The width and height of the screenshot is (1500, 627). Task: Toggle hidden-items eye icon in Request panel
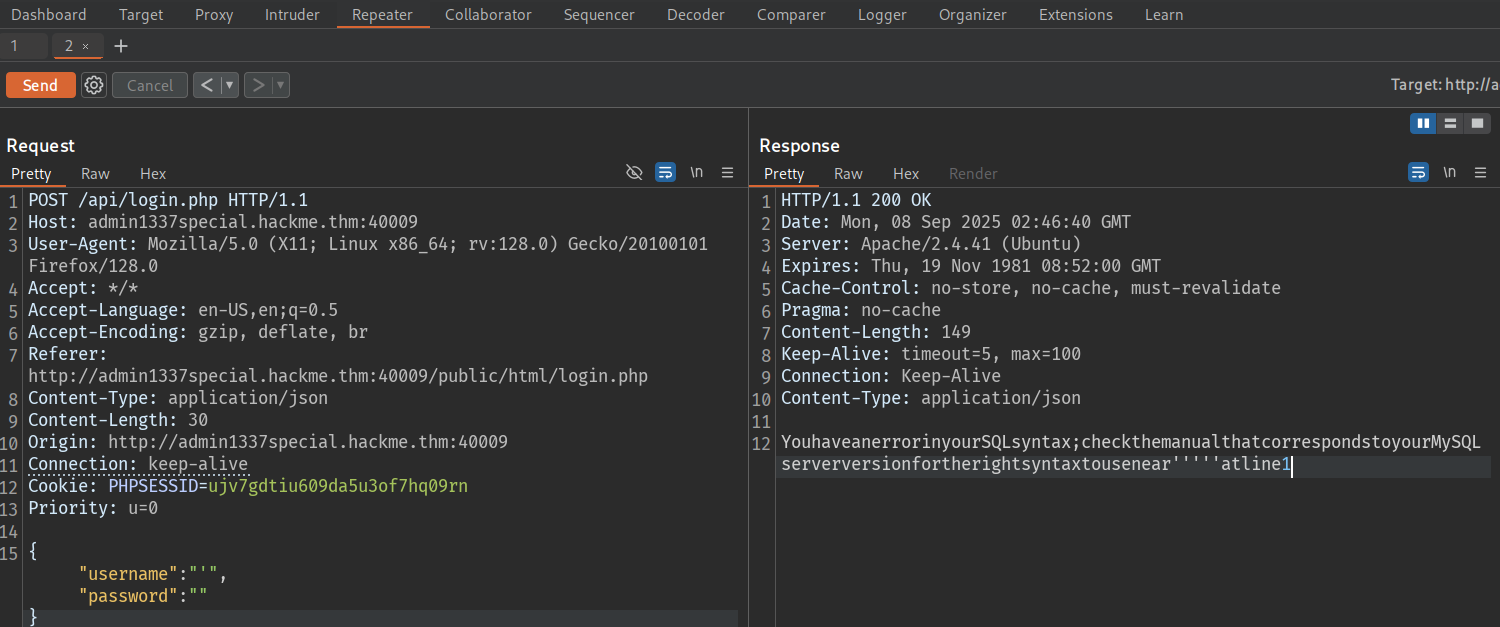(634, 173)
